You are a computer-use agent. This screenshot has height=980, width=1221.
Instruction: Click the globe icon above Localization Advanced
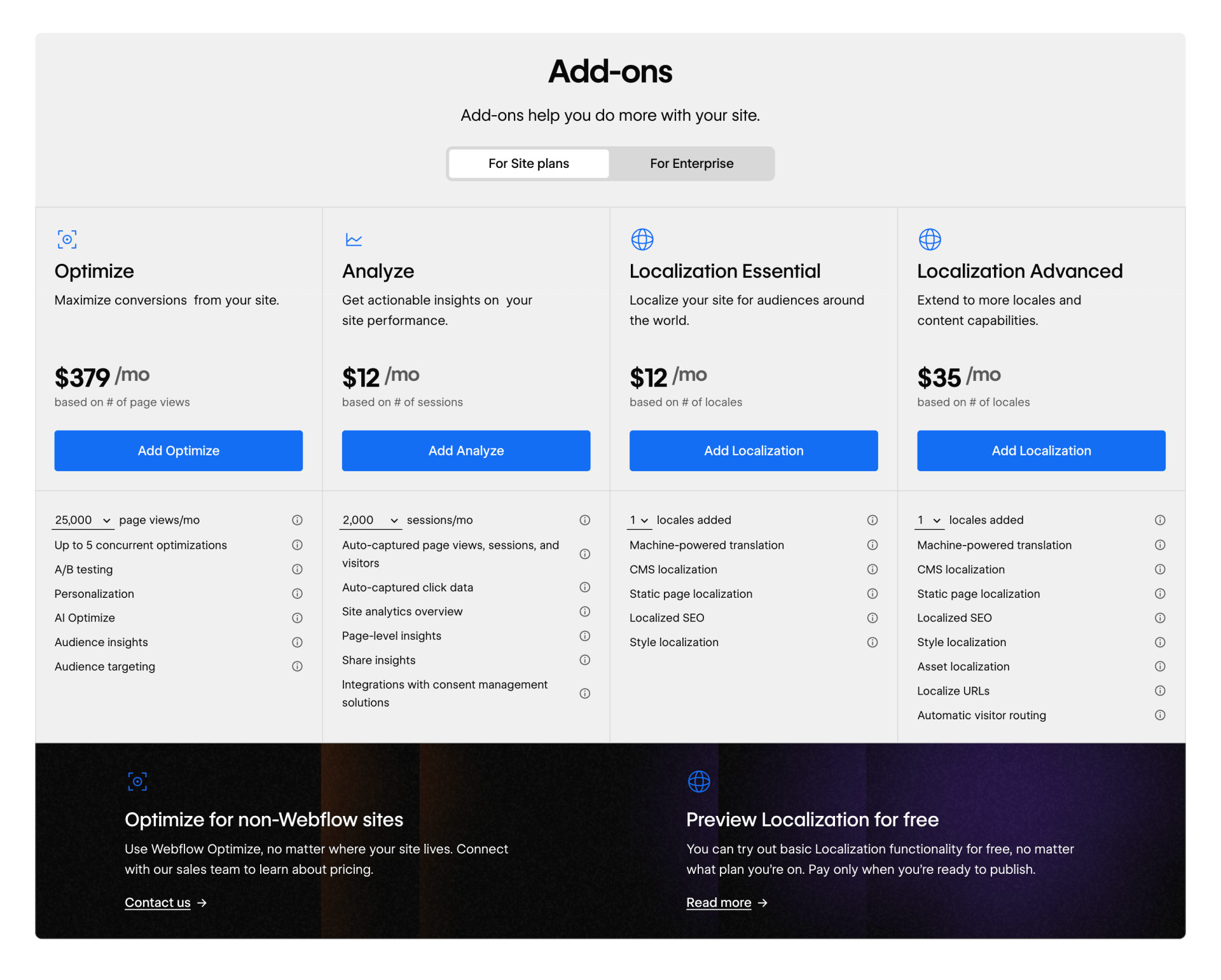click(x=930, y=240)
